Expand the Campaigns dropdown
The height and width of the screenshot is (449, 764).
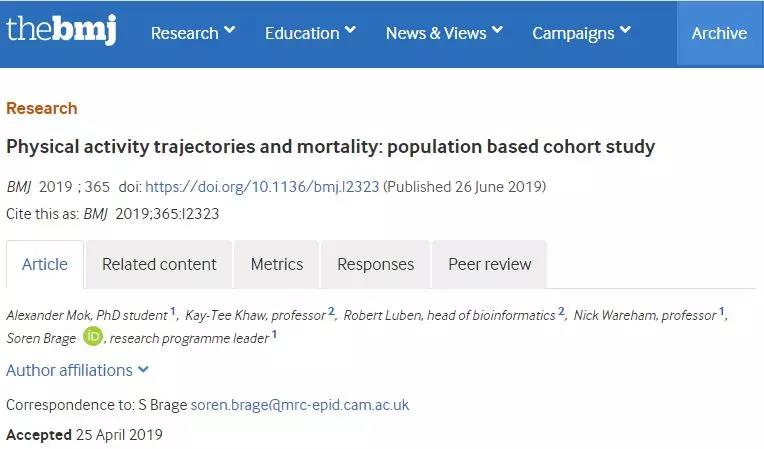[x=581, y=33]
